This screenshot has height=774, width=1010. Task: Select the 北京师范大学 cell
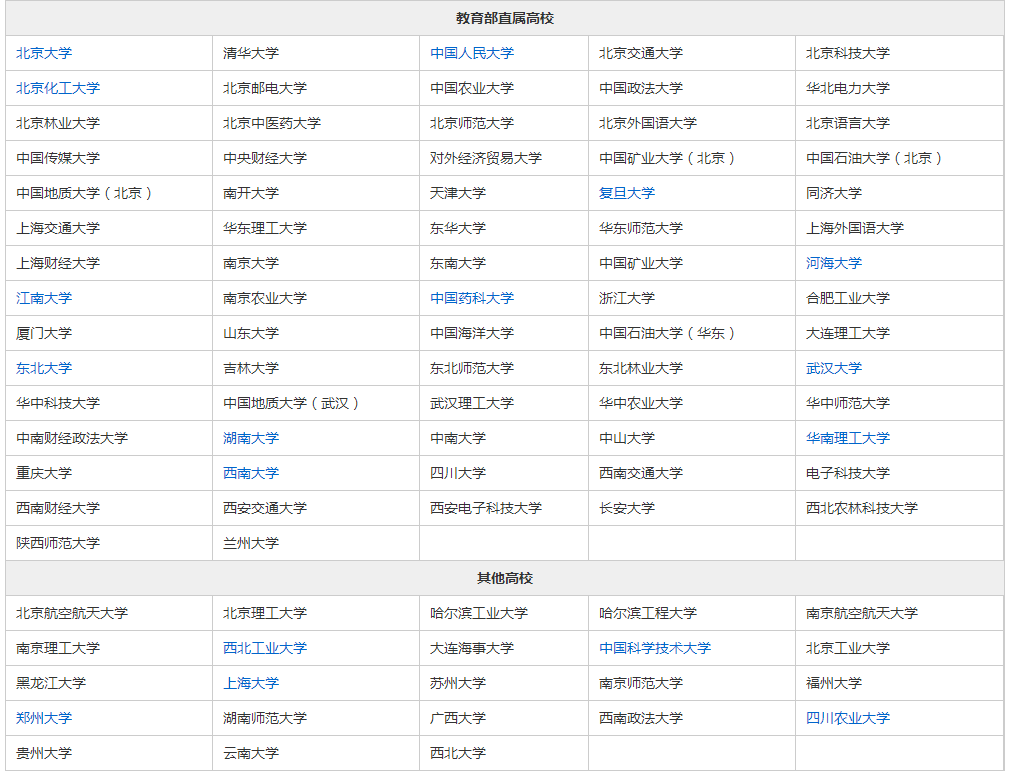tap(504, 123)
